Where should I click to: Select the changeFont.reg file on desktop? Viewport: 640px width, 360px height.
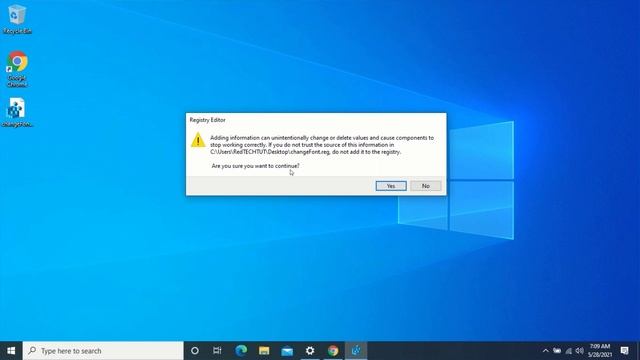(x=17, y=112)
